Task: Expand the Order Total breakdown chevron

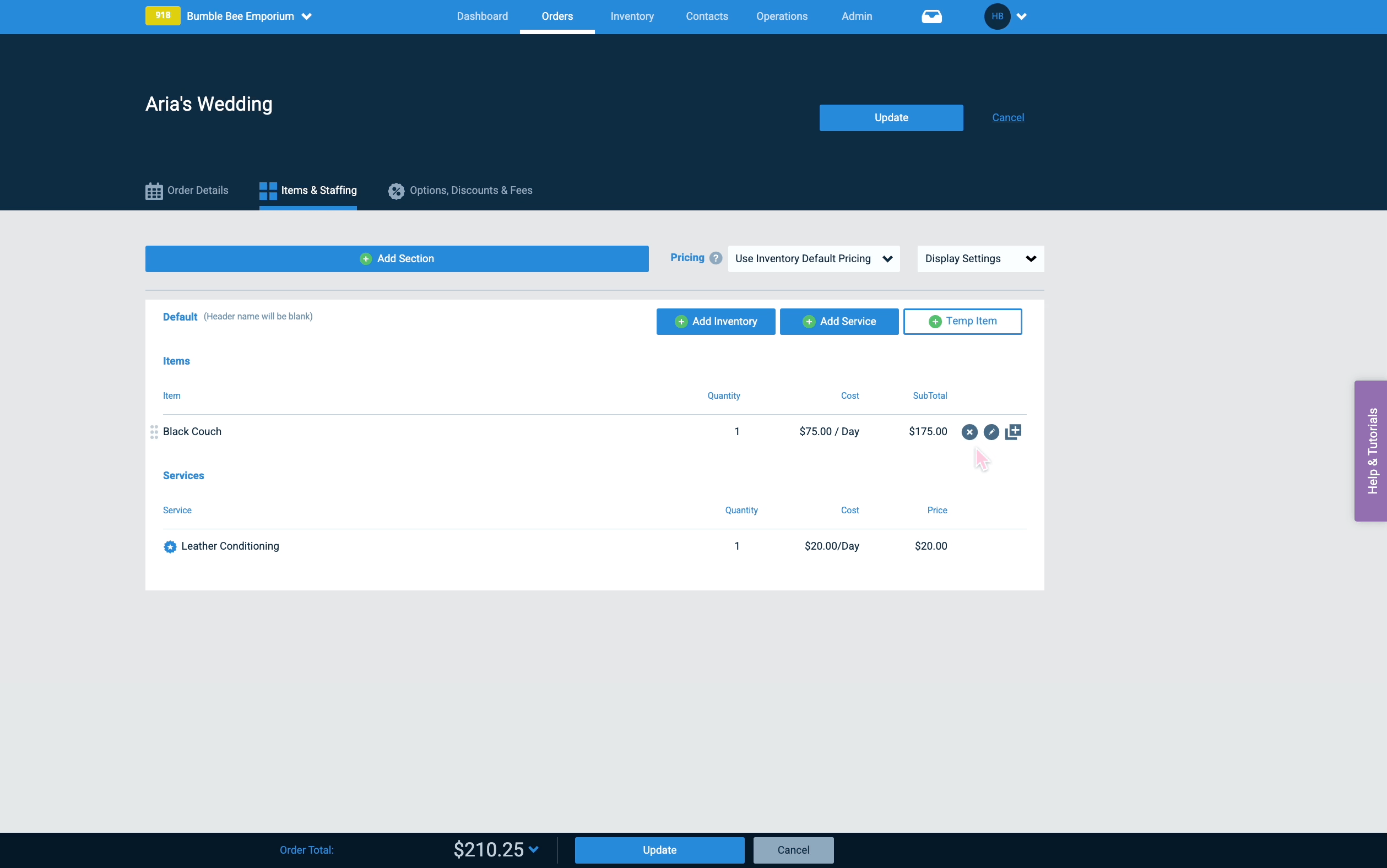Action: tap(534, 849)
